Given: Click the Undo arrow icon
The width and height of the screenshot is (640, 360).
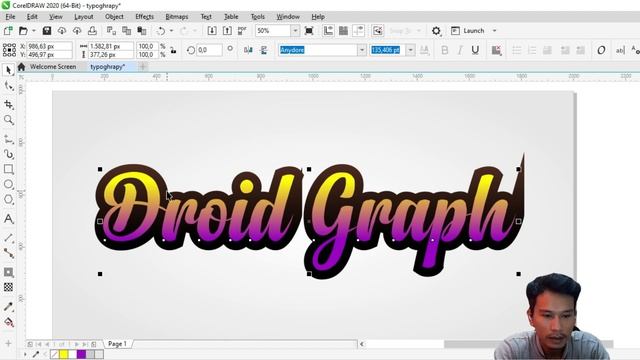Looking at the screenshot, I should pos(161,31).
